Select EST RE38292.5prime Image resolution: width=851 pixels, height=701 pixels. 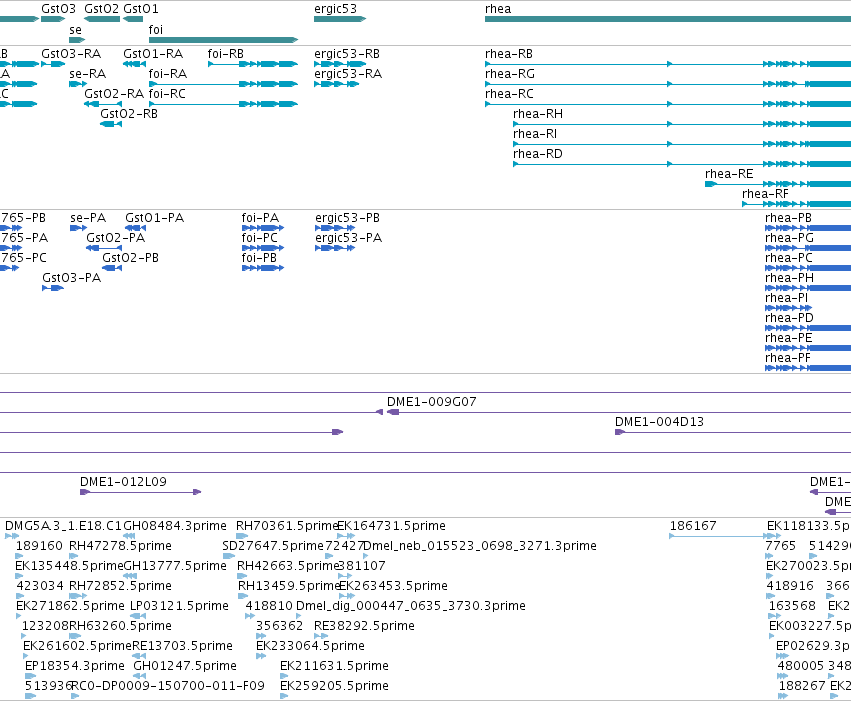pos(364,626)
